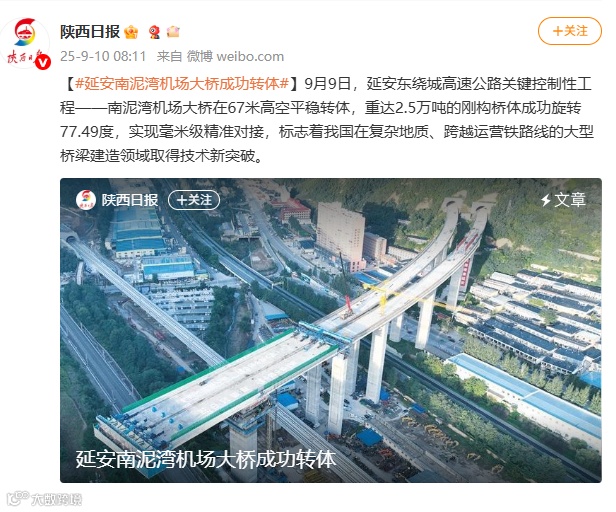Click the lightning bolt icon on the card

[x=546, y=200]
